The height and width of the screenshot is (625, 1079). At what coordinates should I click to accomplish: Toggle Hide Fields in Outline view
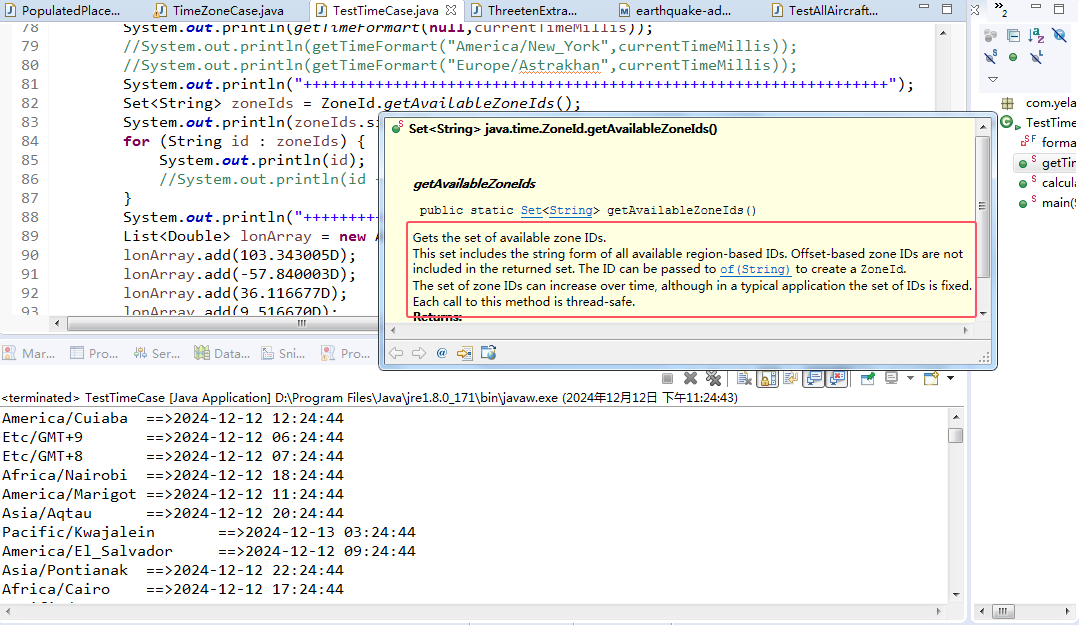coord(1059,35)
